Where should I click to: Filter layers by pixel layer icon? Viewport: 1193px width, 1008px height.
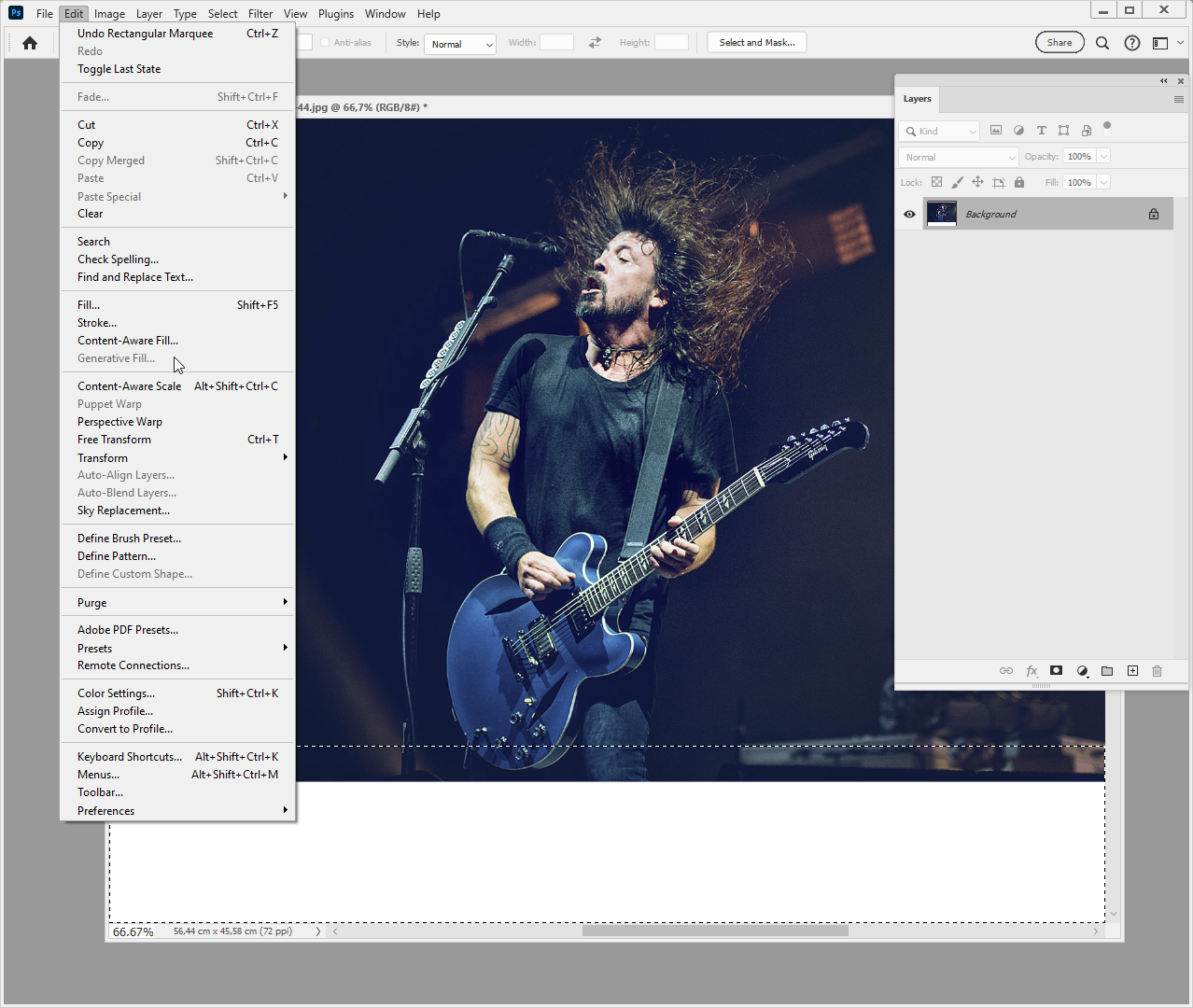pos(996,131)
